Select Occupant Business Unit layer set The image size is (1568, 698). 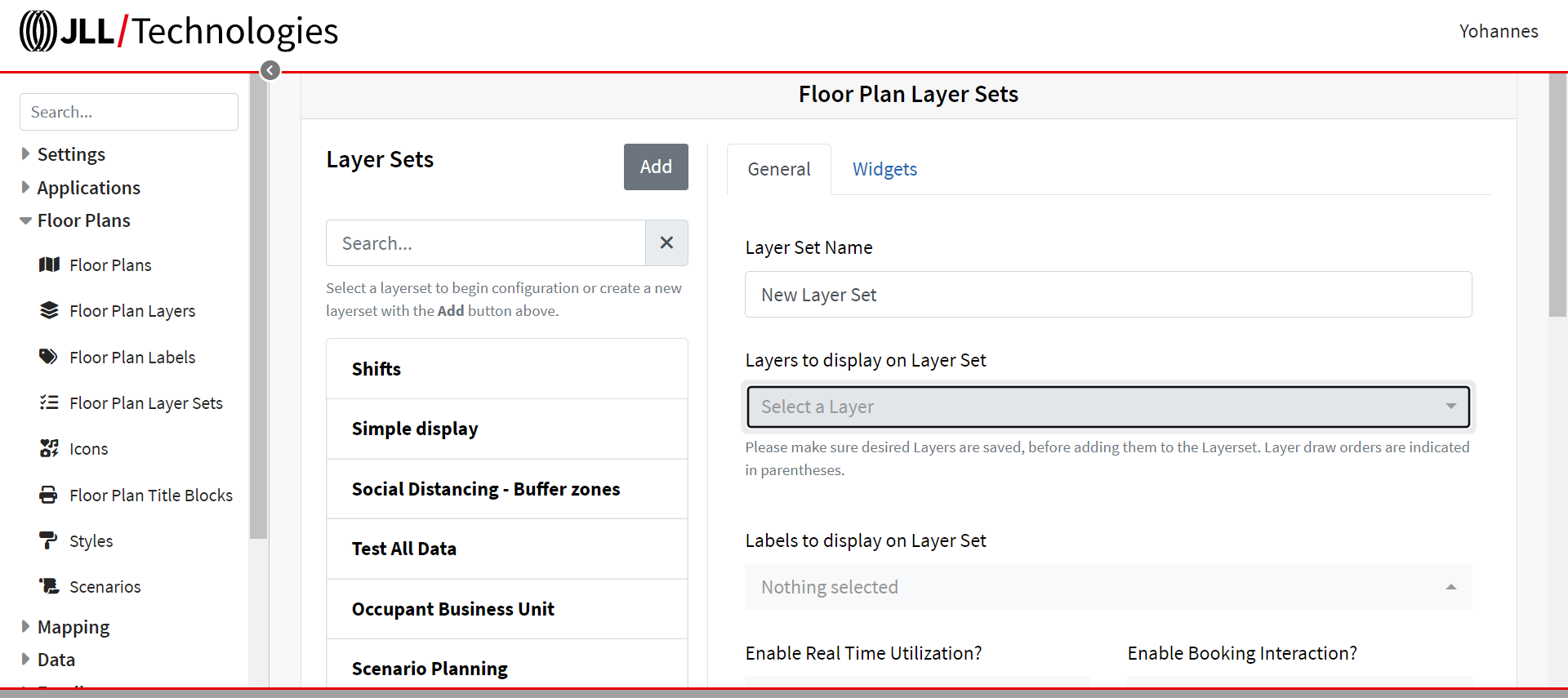[x=507, y=609]
